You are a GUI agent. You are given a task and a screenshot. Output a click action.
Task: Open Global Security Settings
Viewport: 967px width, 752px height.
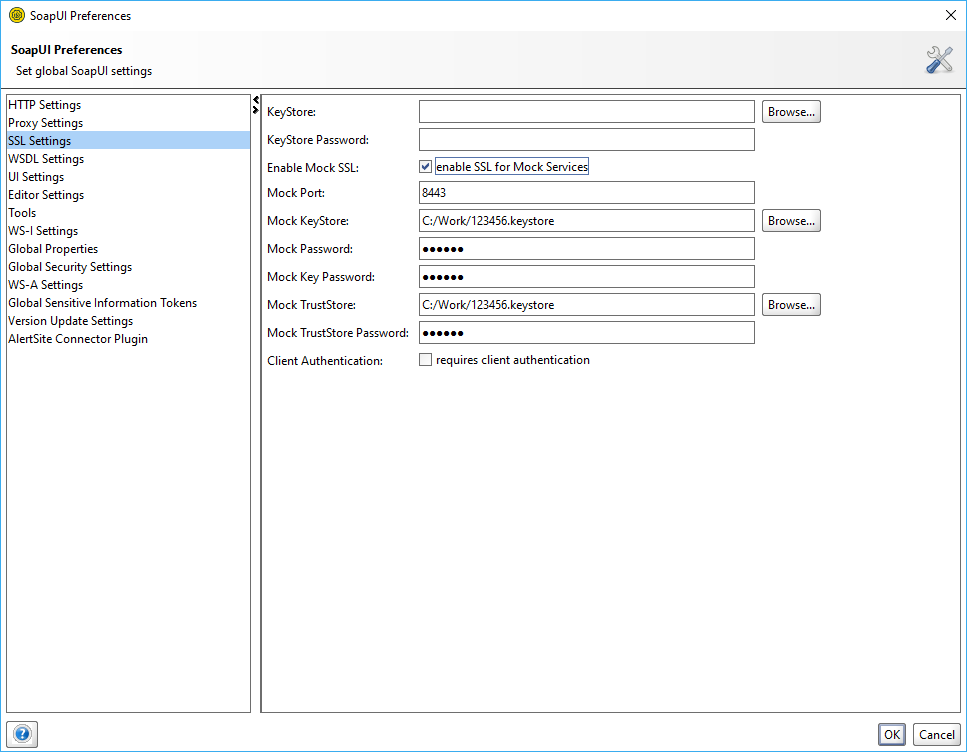coord(69,266)
